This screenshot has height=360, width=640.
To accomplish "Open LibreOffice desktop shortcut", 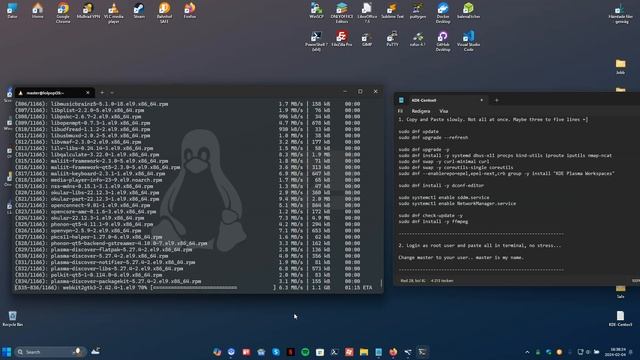I will [367, 13].
